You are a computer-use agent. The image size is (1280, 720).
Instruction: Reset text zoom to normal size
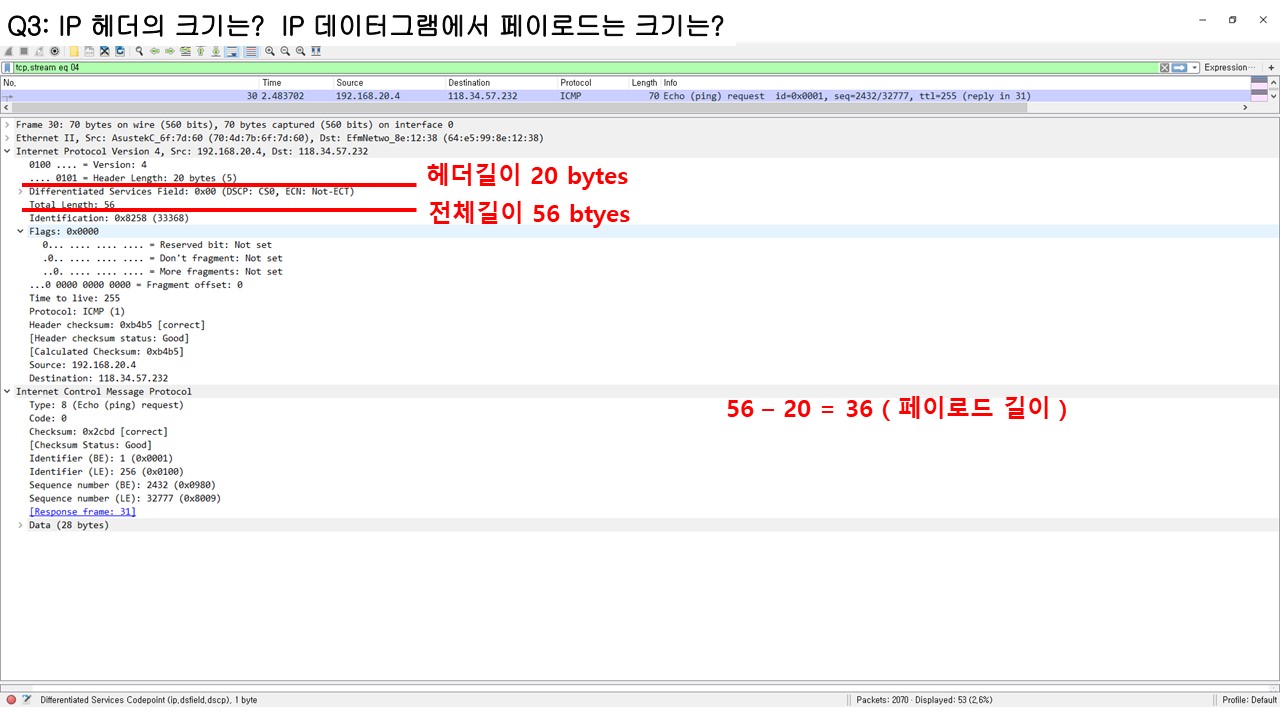[300, 51]
